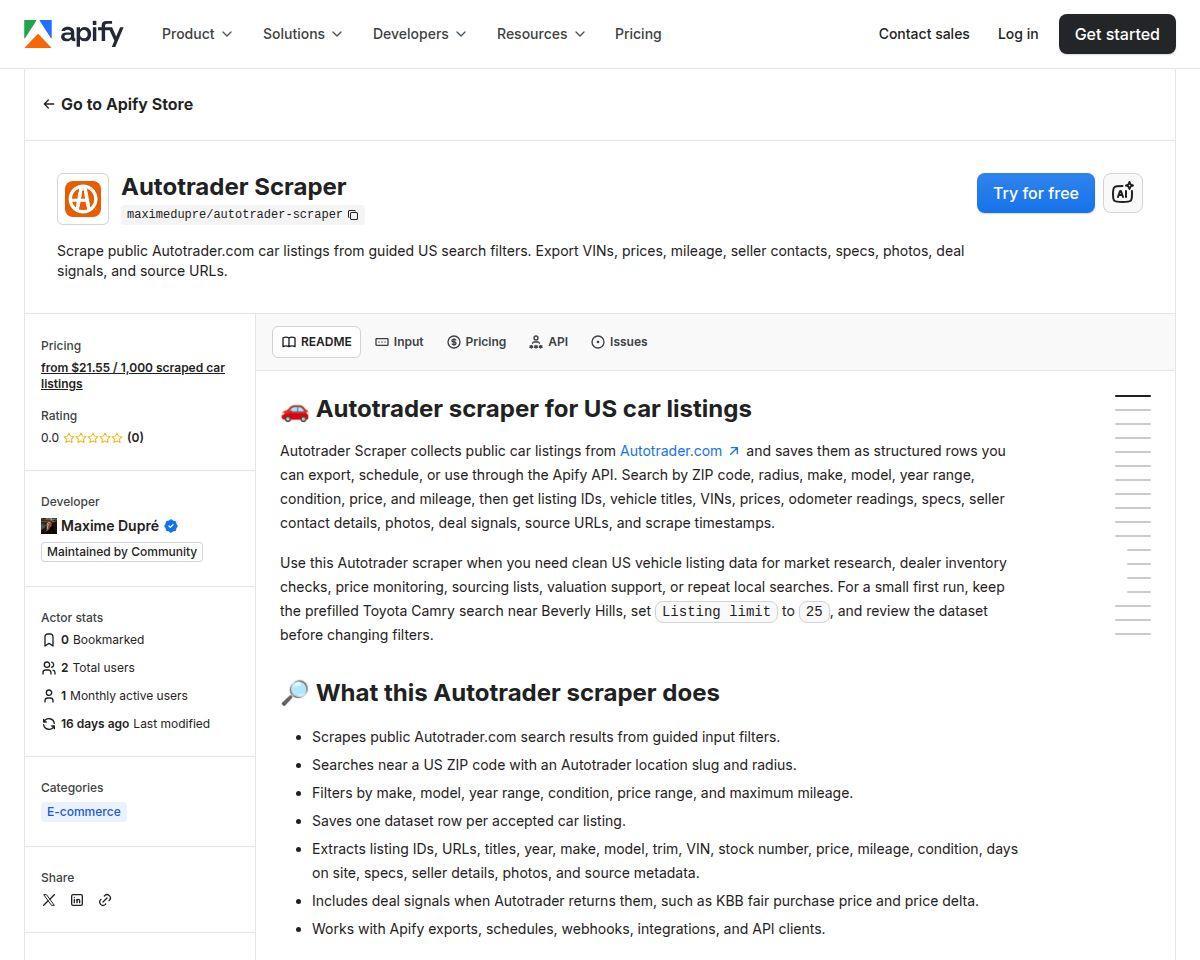Switch to the API tab
The height and width of the screenshot is (960, 1200).
click(548, 342)
